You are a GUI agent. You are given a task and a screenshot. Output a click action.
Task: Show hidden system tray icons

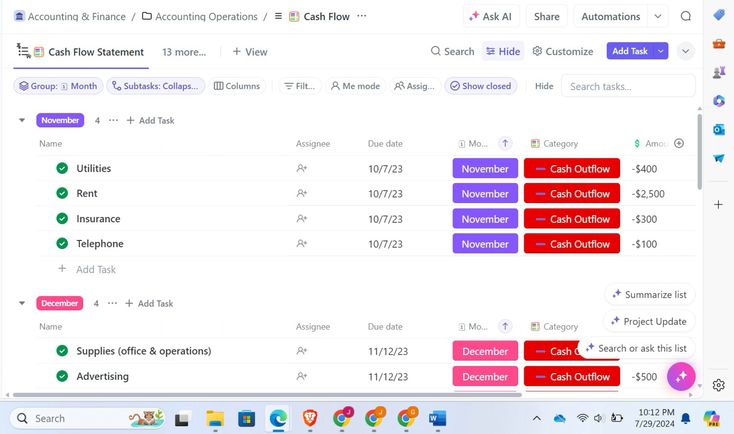point(536,418)
